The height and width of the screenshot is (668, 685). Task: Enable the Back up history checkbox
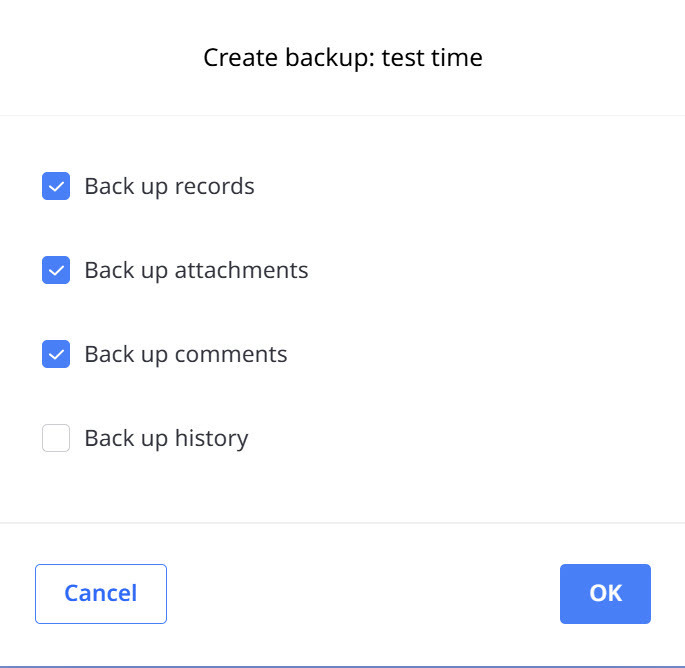tap(56, 438)
